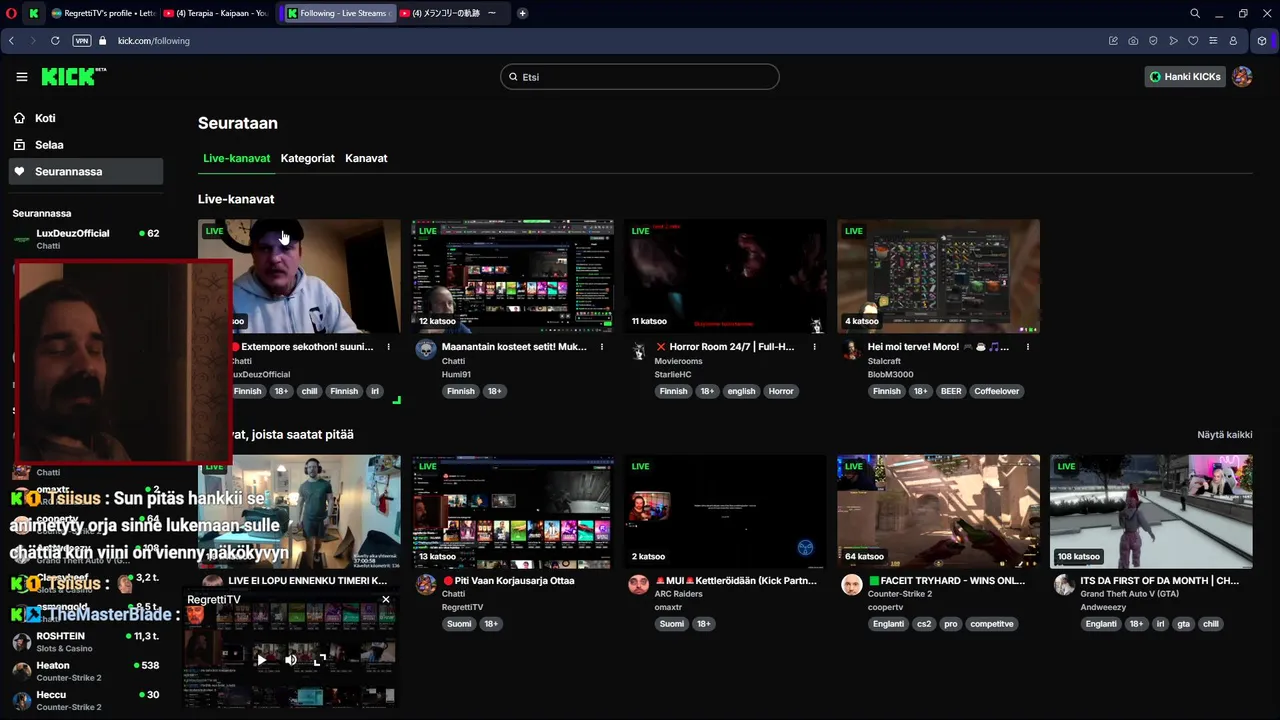1280x720 pixels.
Task: Switch to Kategoriat tab
Action: tap(308, 158)
